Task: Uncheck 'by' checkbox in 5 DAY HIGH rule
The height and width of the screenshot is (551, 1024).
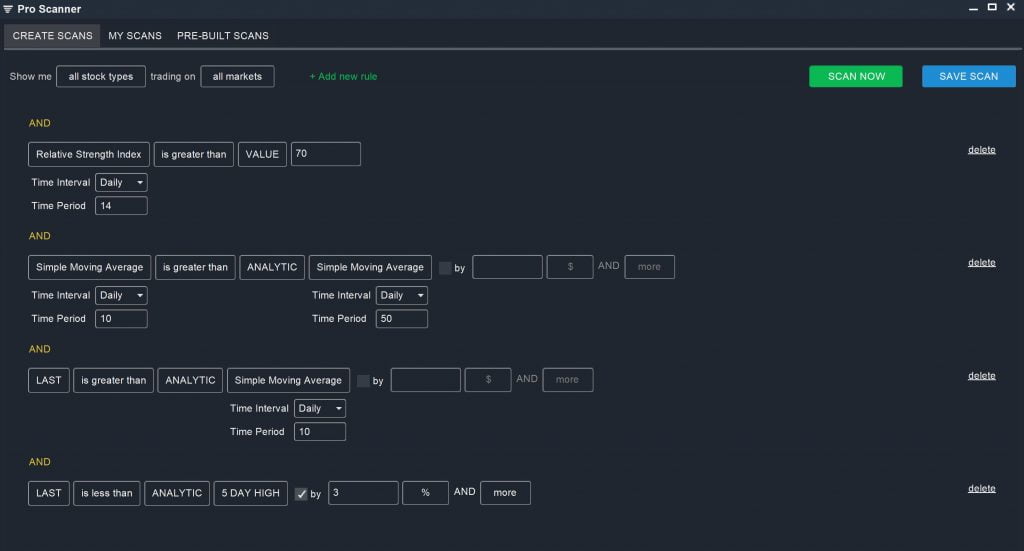Action: click(301, 494)
